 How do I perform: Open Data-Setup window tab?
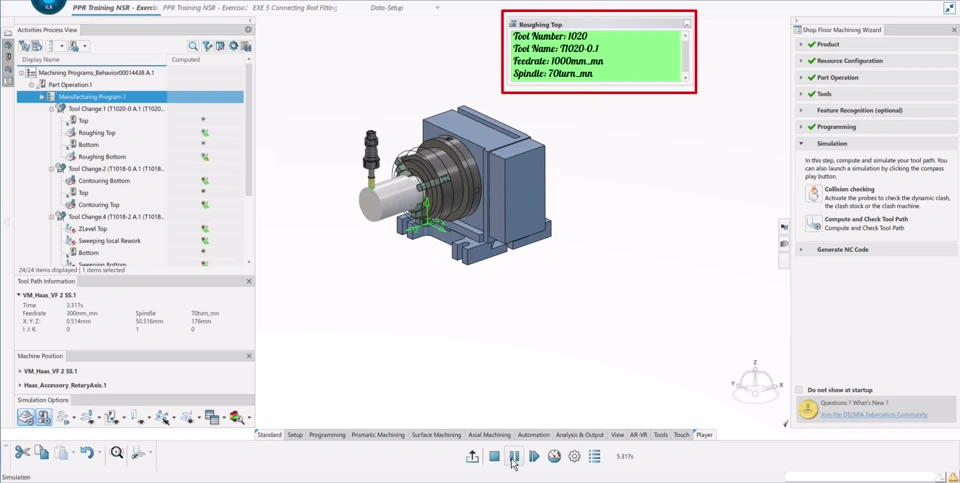386,8
